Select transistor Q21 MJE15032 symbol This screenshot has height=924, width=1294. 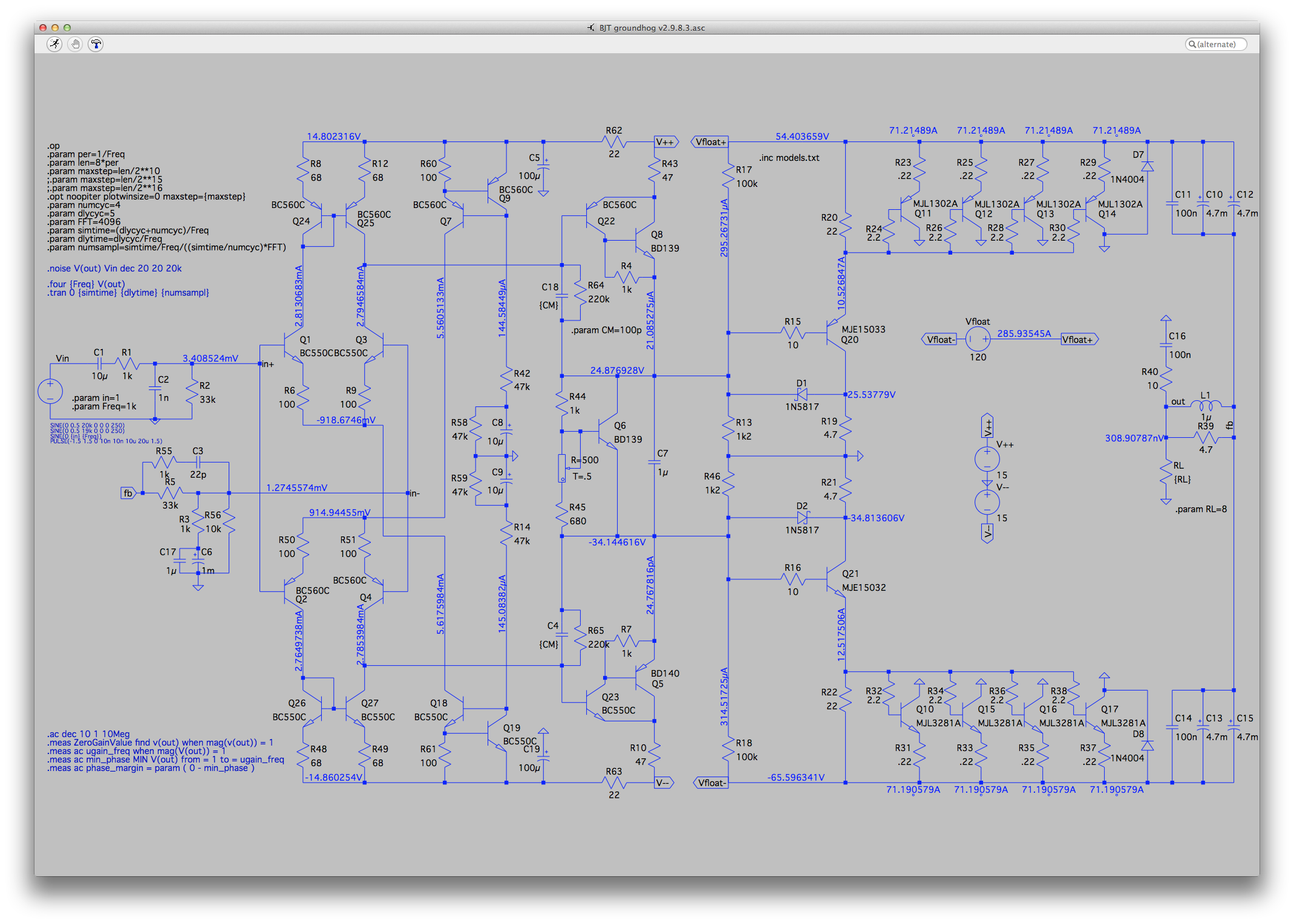tap(837, 579)
